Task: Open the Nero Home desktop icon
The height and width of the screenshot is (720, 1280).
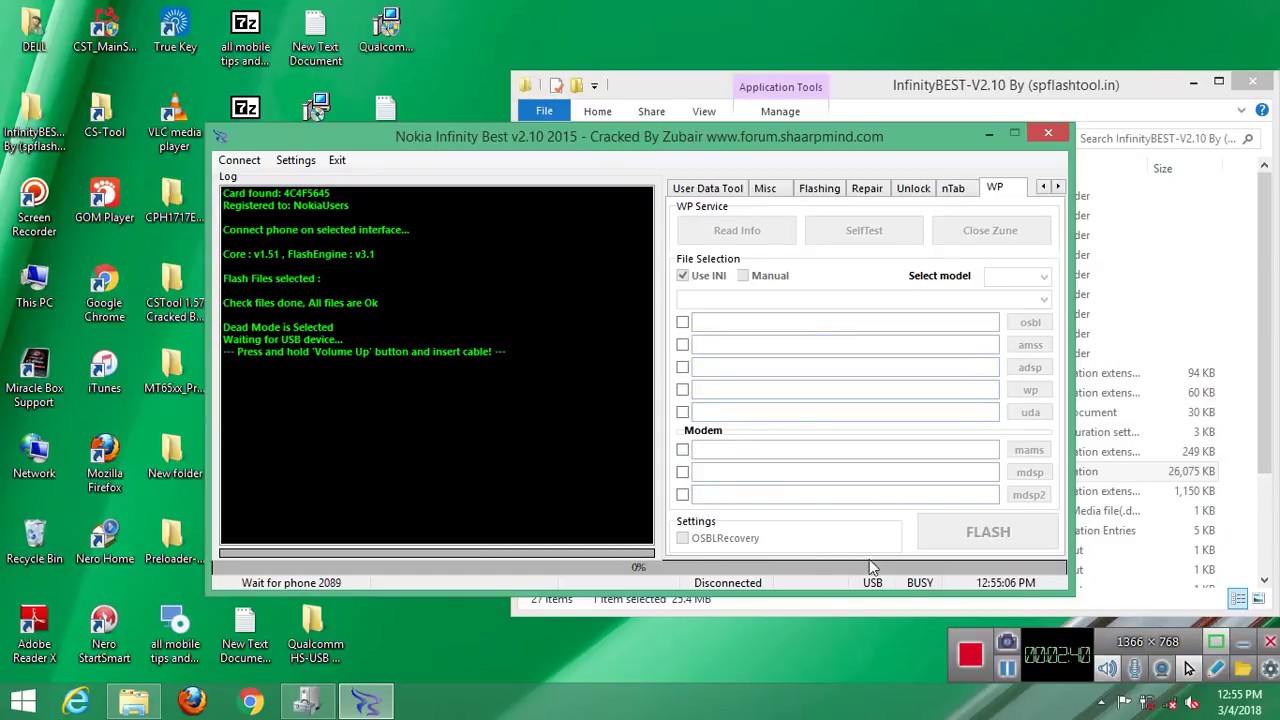Action: pos(104,542)
